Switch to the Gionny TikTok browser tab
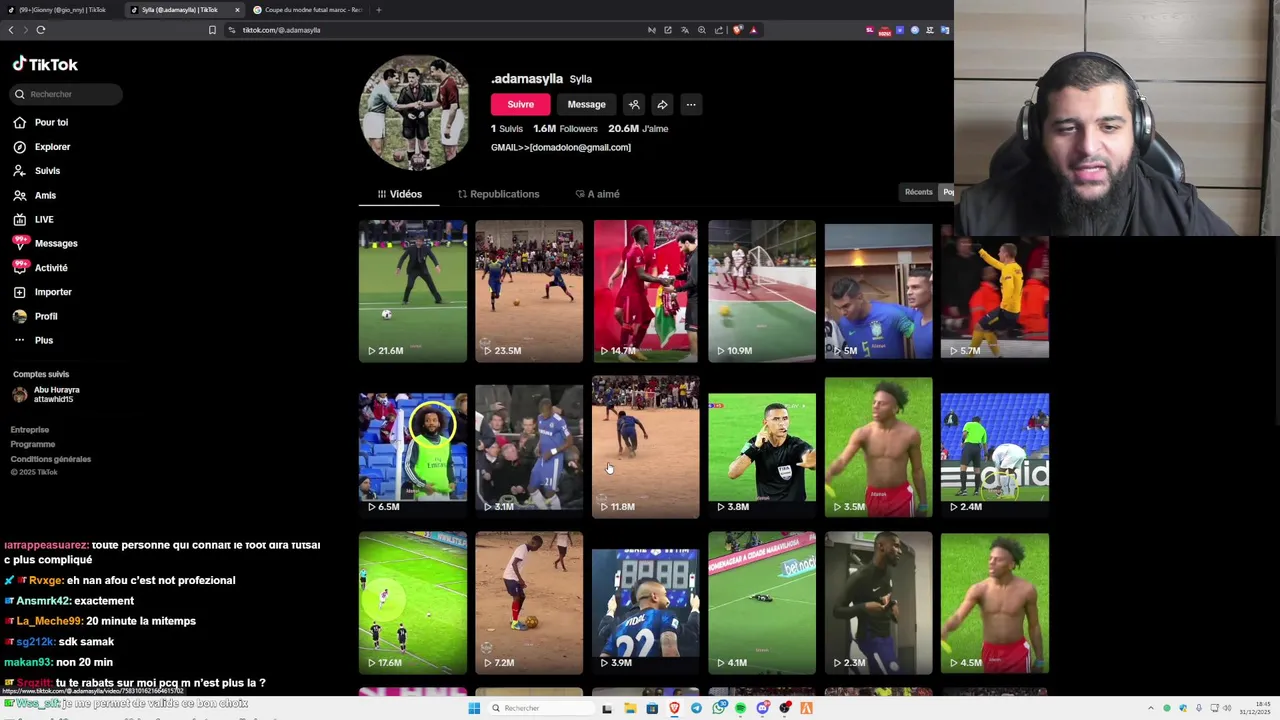The width and height of the screenshot is (1280, 720). (x=62, y=10)
